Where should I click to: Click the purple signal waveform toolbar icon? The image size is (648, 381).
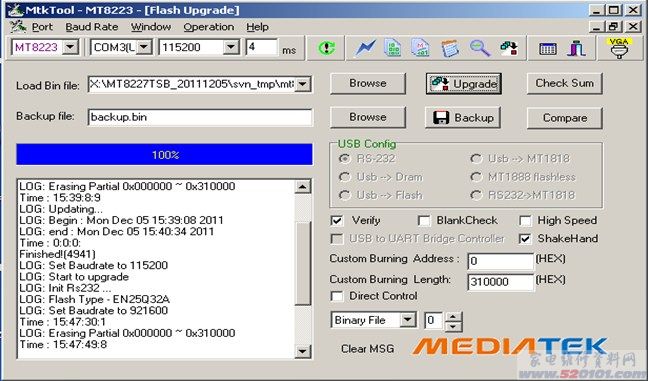(x=577, y=48)
